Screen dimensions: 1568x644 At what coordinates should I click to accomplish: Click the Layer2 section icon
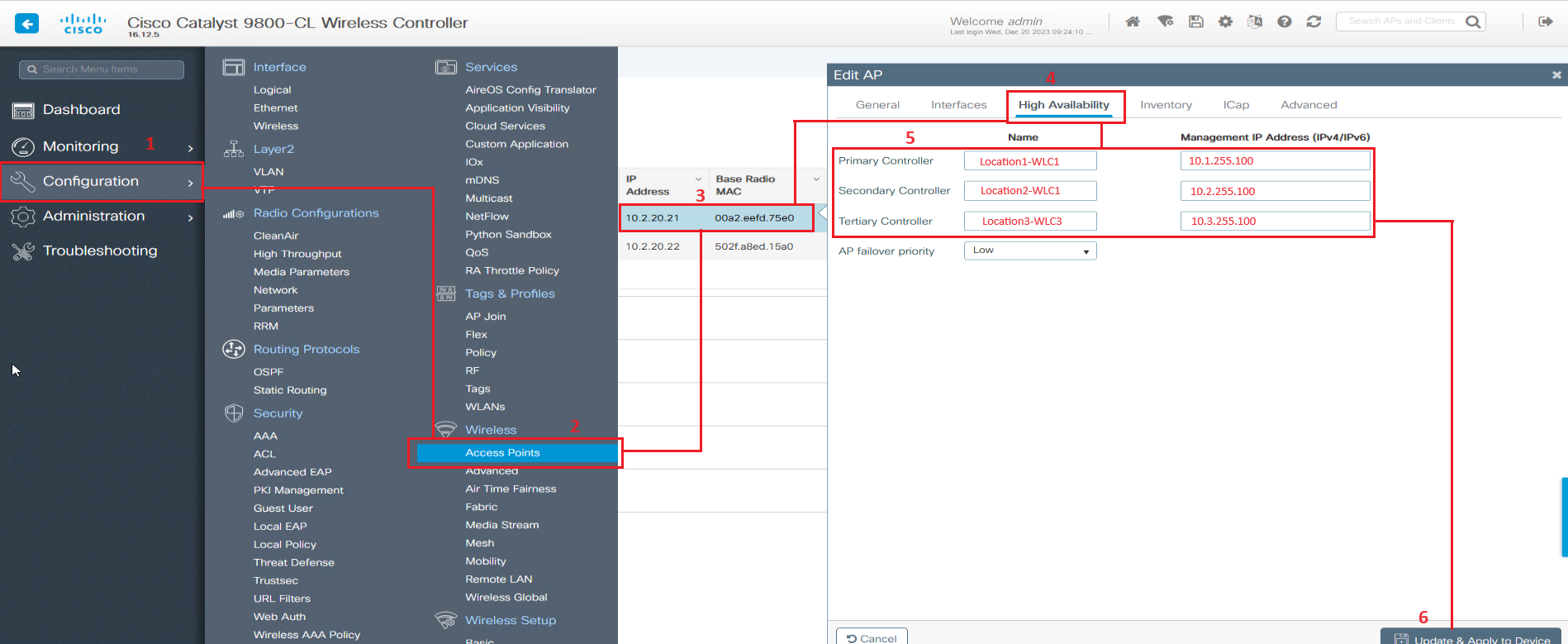point(234,149)
